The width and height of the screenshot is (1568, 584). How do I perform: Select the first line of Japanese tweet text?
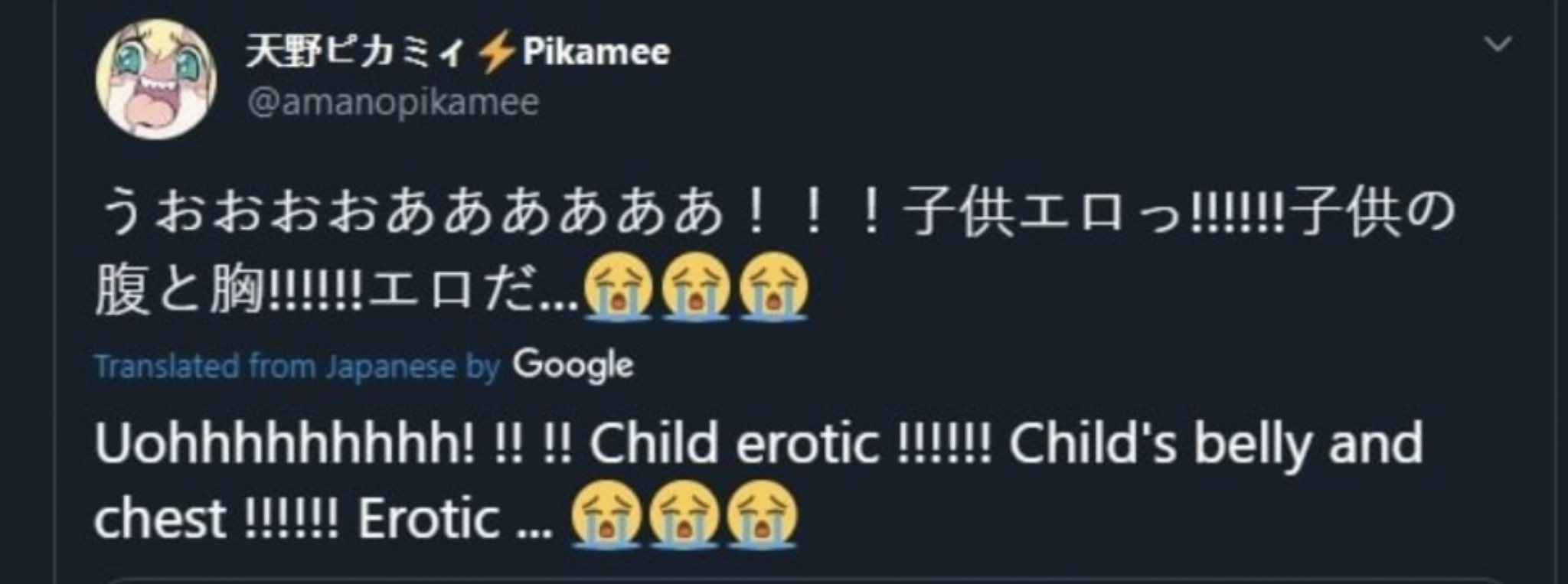coord(774,212)
